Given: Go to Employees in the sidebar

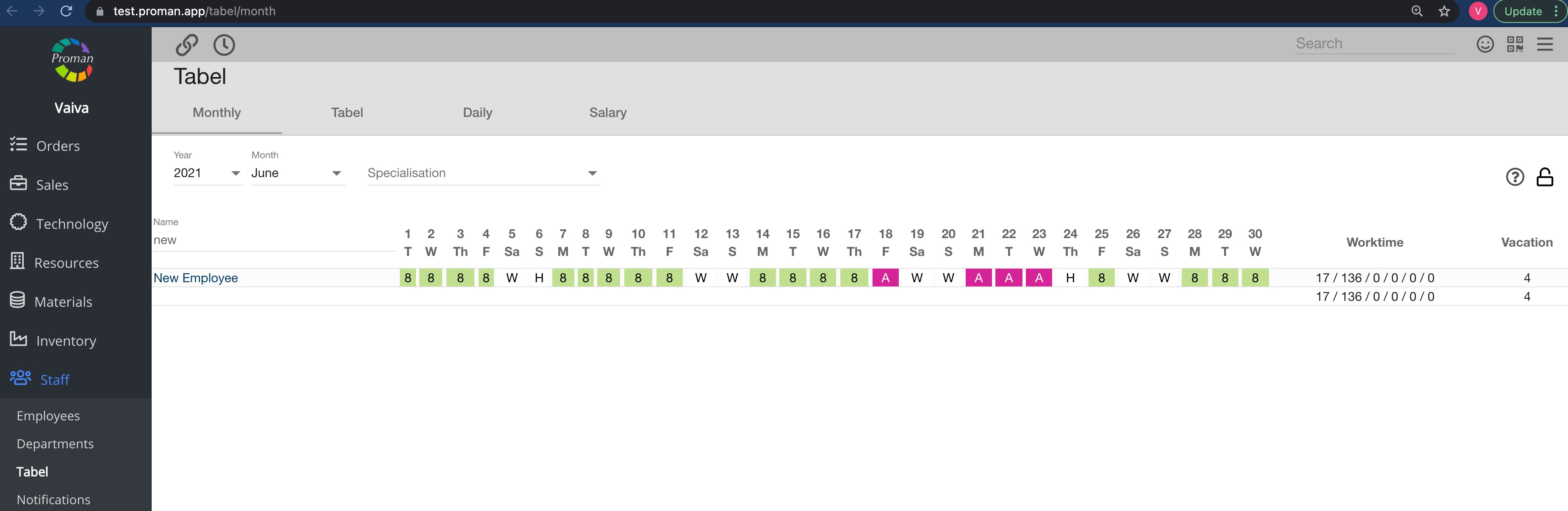Looking at the screenshot, I should [48, 416].
